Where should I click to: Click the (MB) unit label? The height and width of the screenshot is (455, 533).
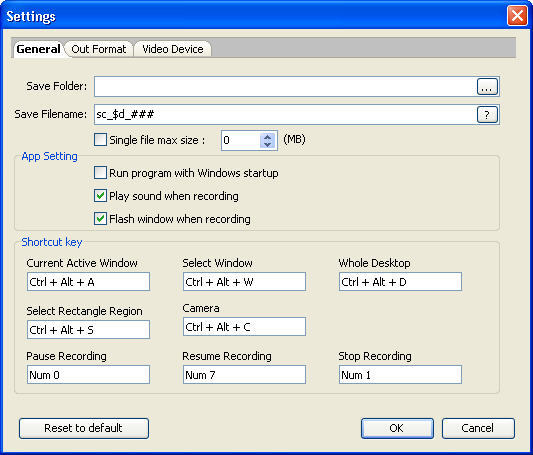pyautogui.click(x=294, y=139)
